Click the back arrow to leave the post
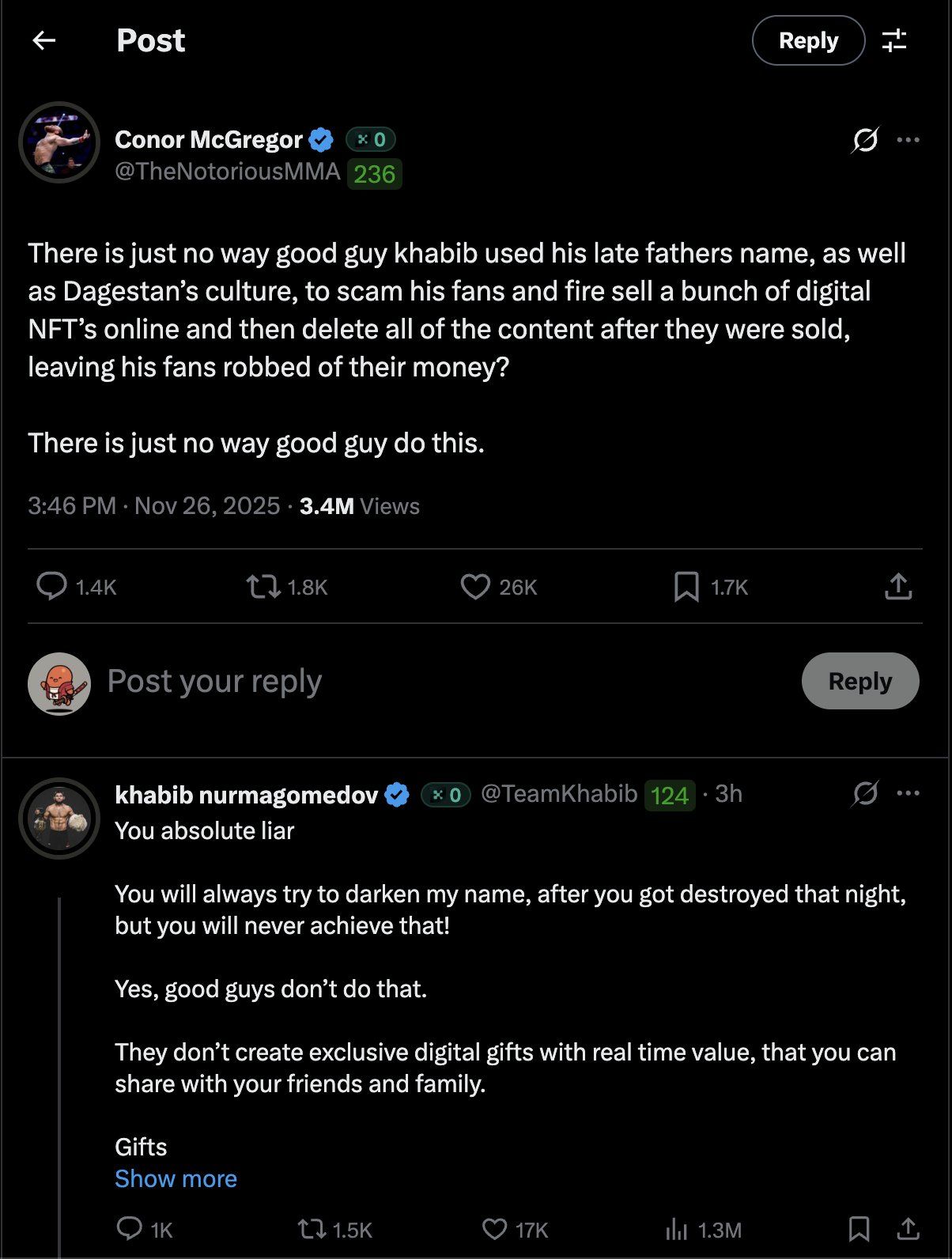This screenshot has width=952, height=1259. 45,40
